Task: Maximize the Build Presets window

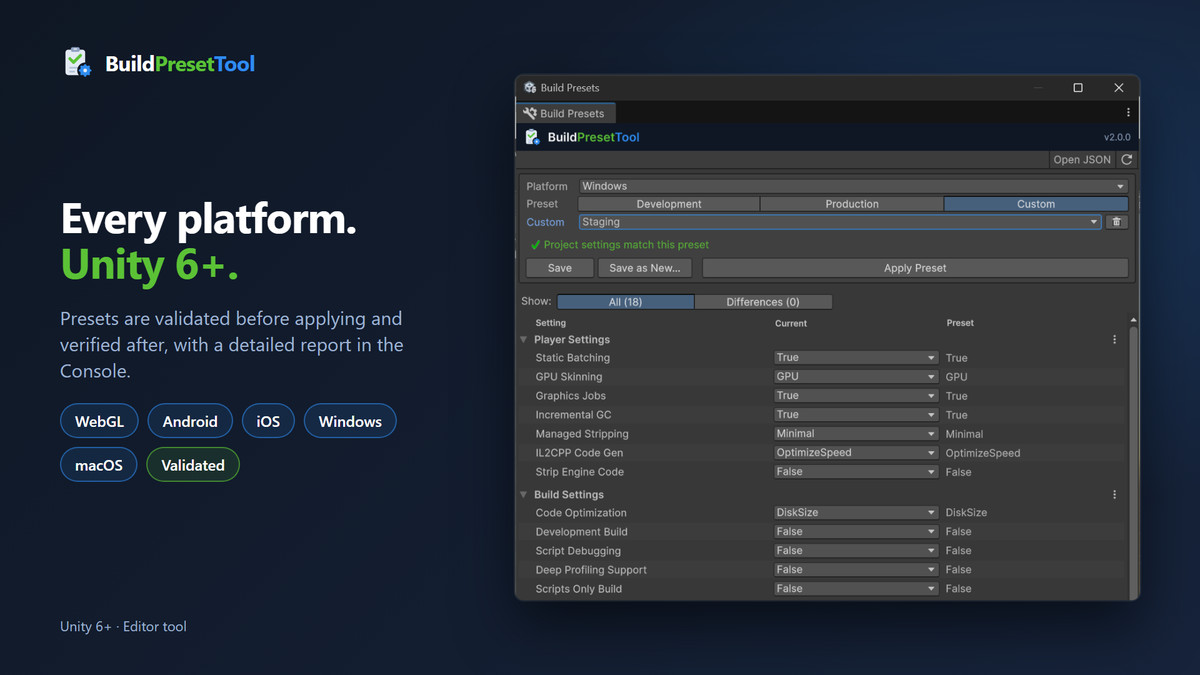Action: tap(1078, 88)
